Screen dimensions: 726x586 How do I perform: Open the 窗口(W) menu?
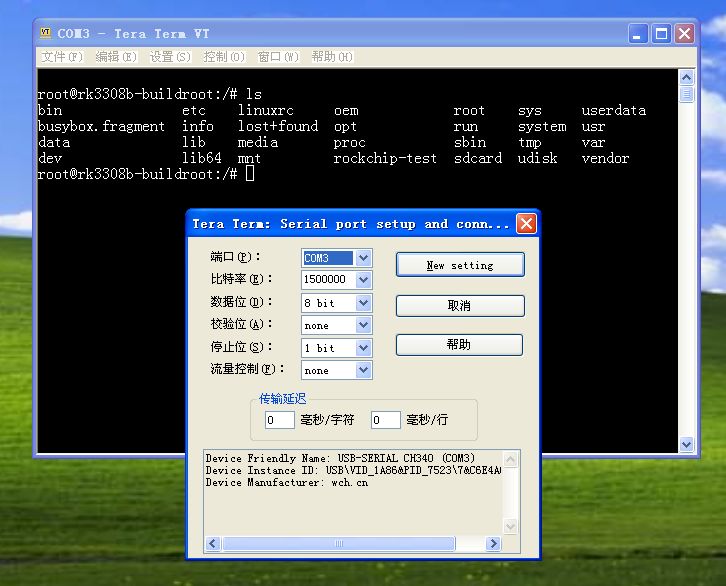[x=277, y=57]
